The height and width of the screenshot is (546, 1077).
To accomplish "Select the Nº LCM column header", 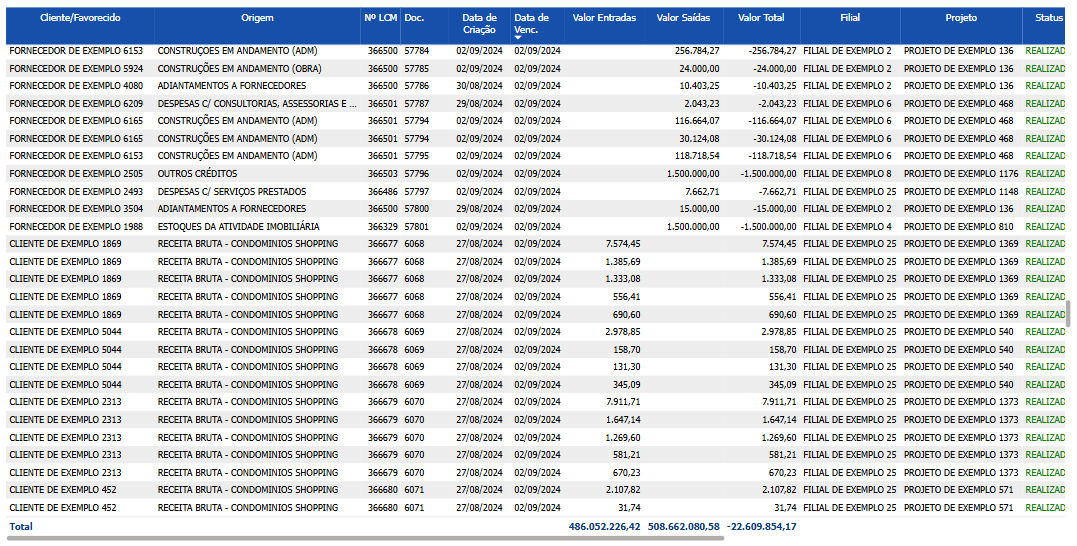I will tap(380, 18).
